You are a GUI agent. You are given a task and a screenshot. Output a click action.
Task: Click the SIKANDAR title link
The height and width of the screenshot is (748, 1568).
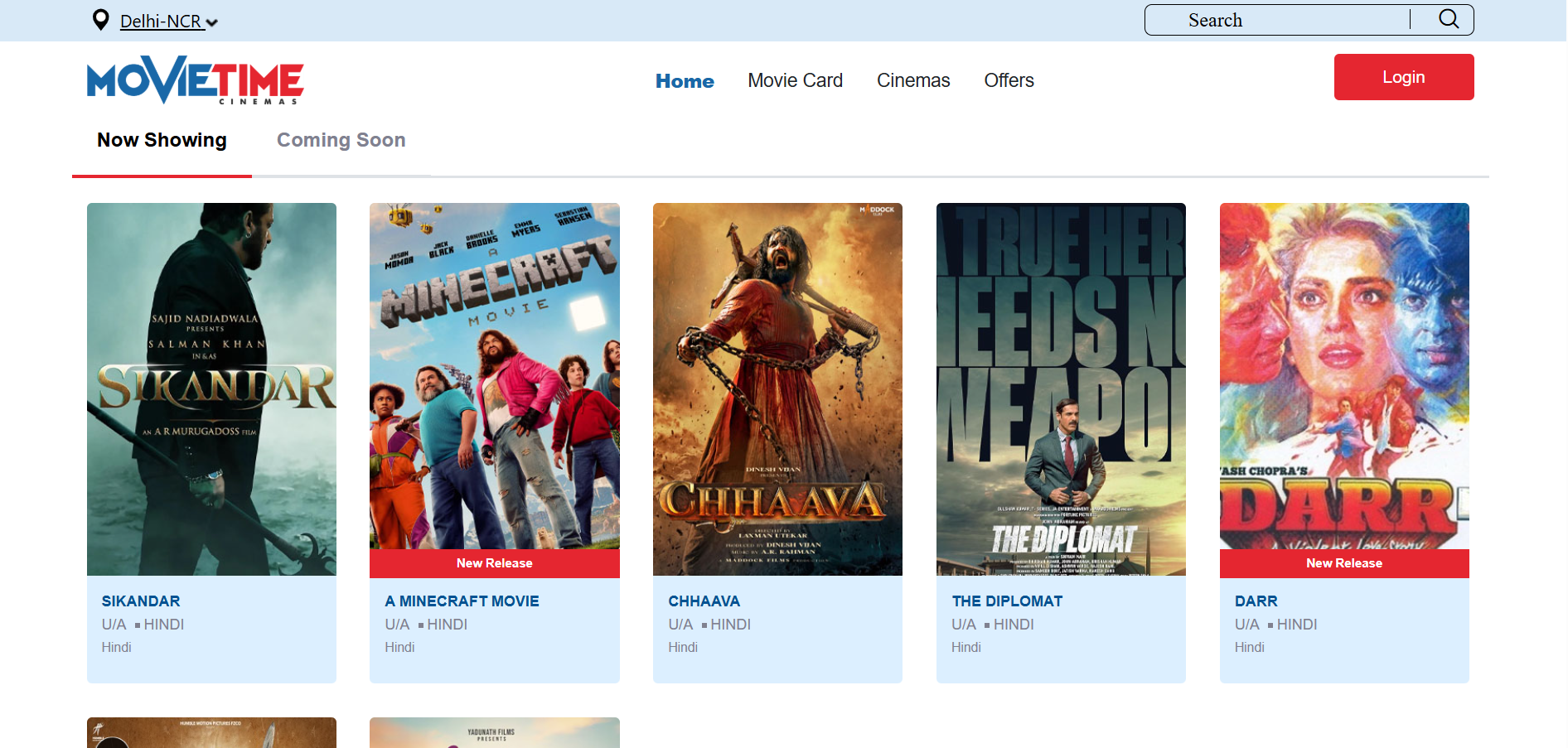point(141,601)
